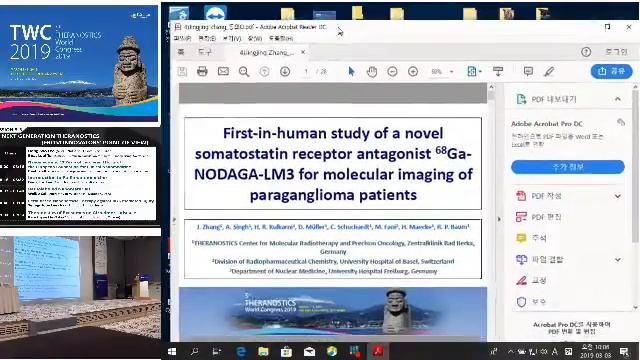Click the conference room camera feed

(80, 297)
